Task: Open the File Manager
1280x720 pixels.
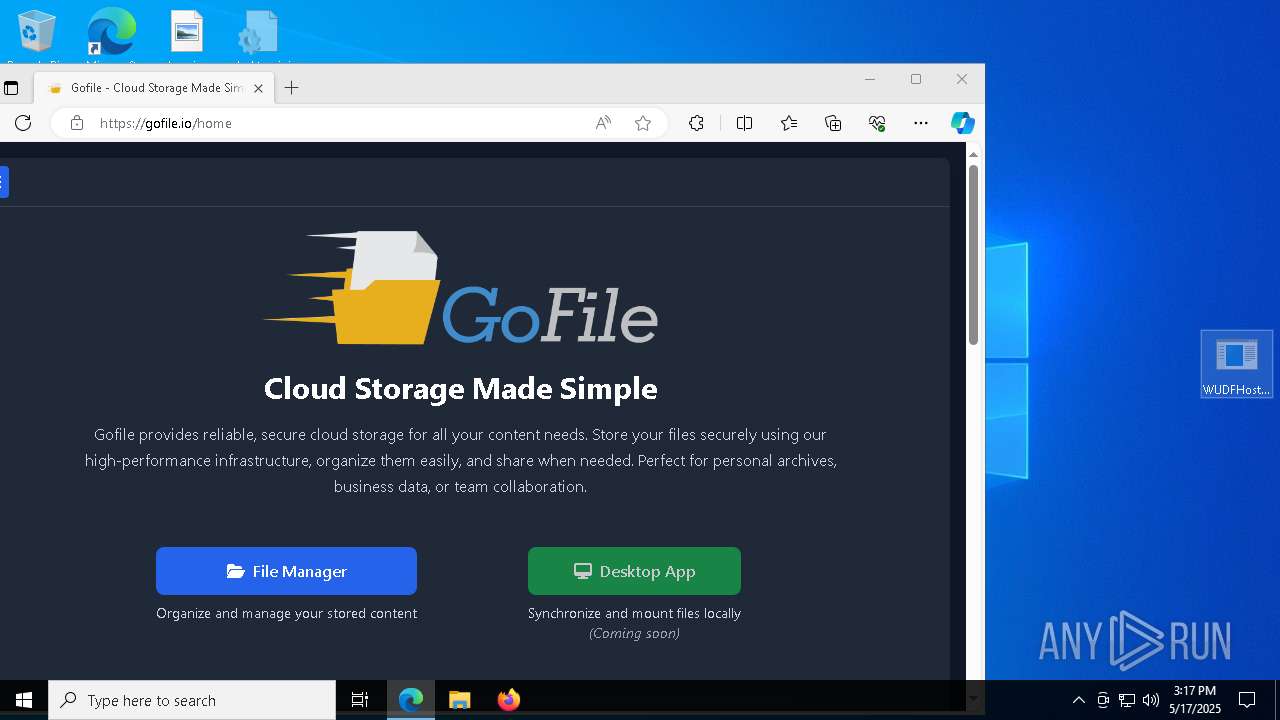Action: coord(286,571)
